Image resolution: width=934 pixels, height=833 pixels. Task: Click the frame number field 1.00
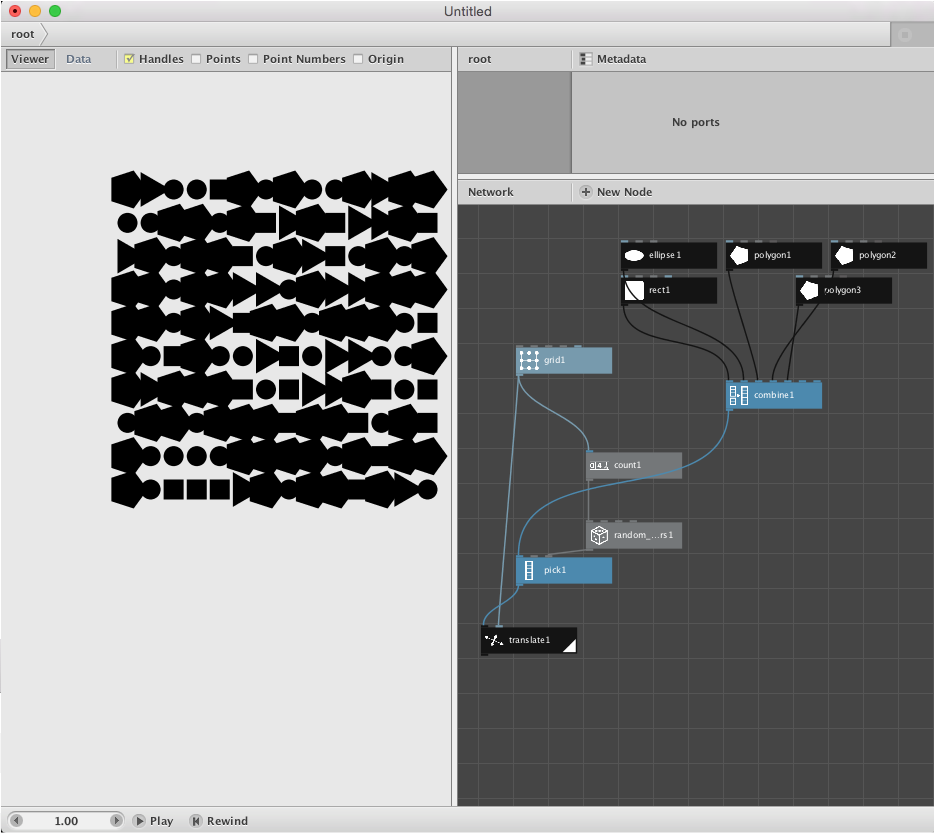pyautogui.click(x=66, y=821)
